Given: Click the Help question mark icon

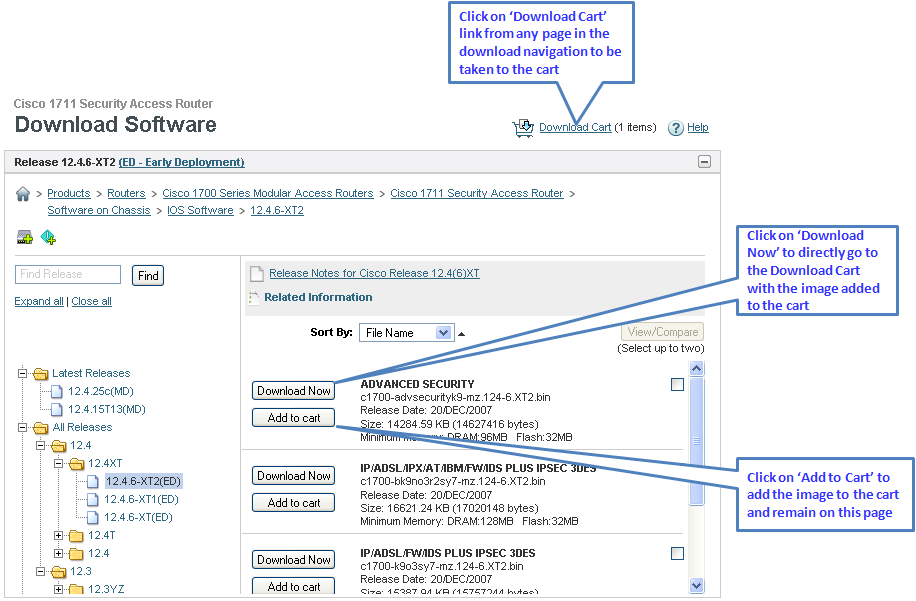Looking at the screenshot, I should tap(675, 128).
